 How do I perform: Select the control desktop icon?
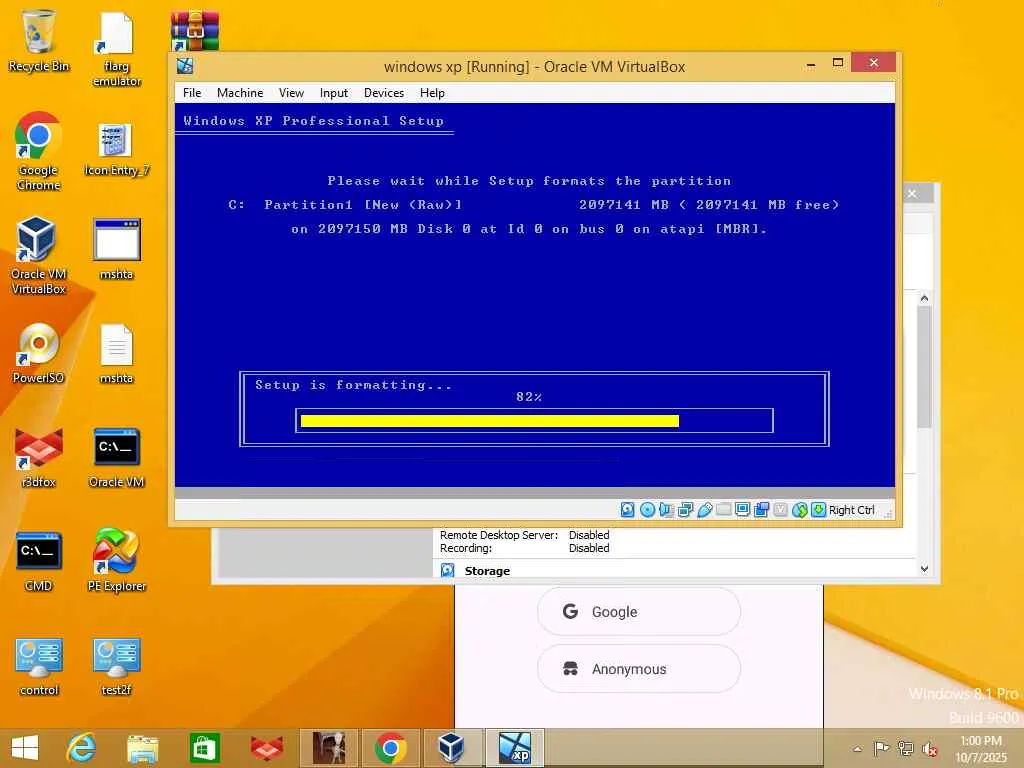tap(39, 666)
